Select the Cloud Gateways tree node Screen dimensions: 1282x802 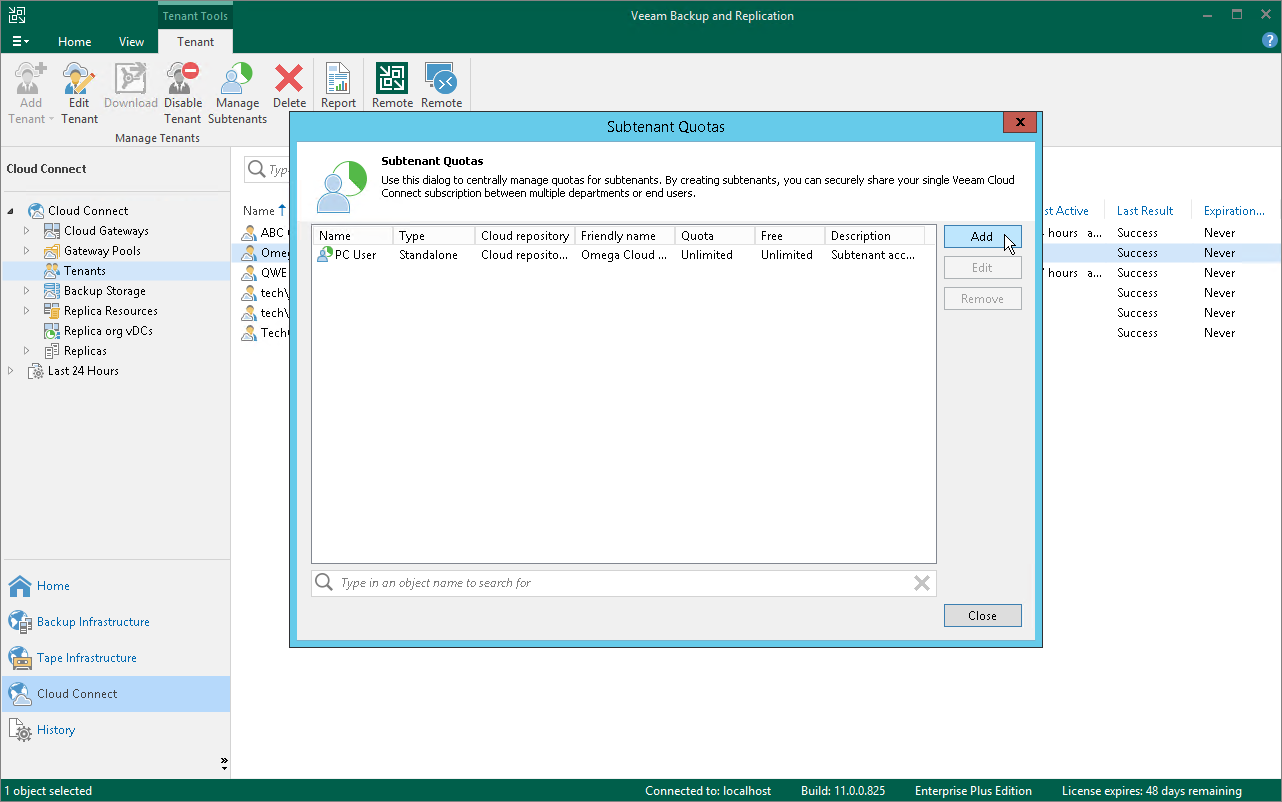point(106,231)
